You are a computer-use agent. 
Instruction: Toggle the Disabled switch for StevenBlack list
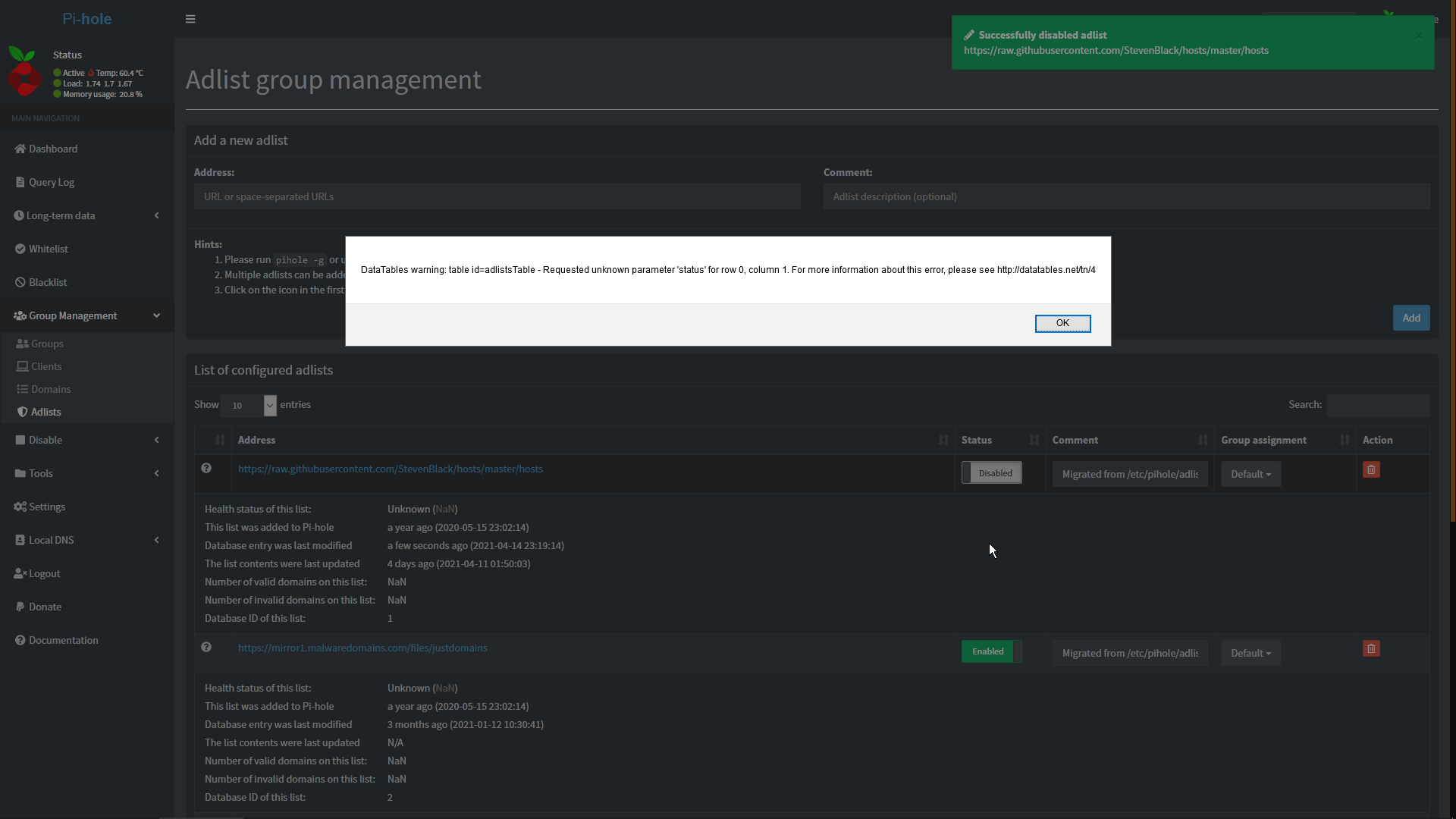pyautogui.click(x=991, y=473)
